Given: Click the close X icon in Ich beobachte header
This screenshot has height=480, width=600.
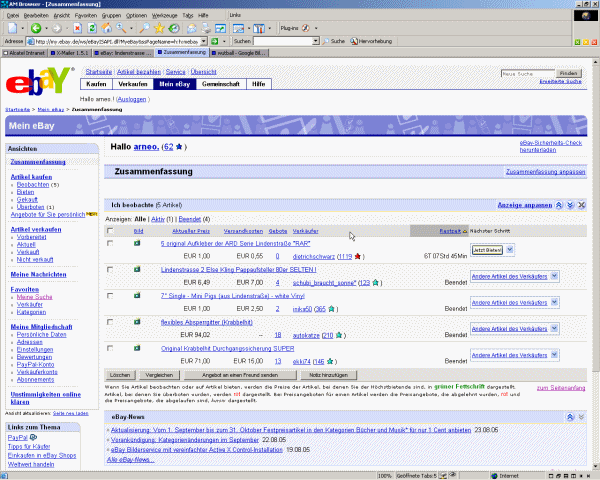Looking at the screenshot, I should [x=580, y=204].
